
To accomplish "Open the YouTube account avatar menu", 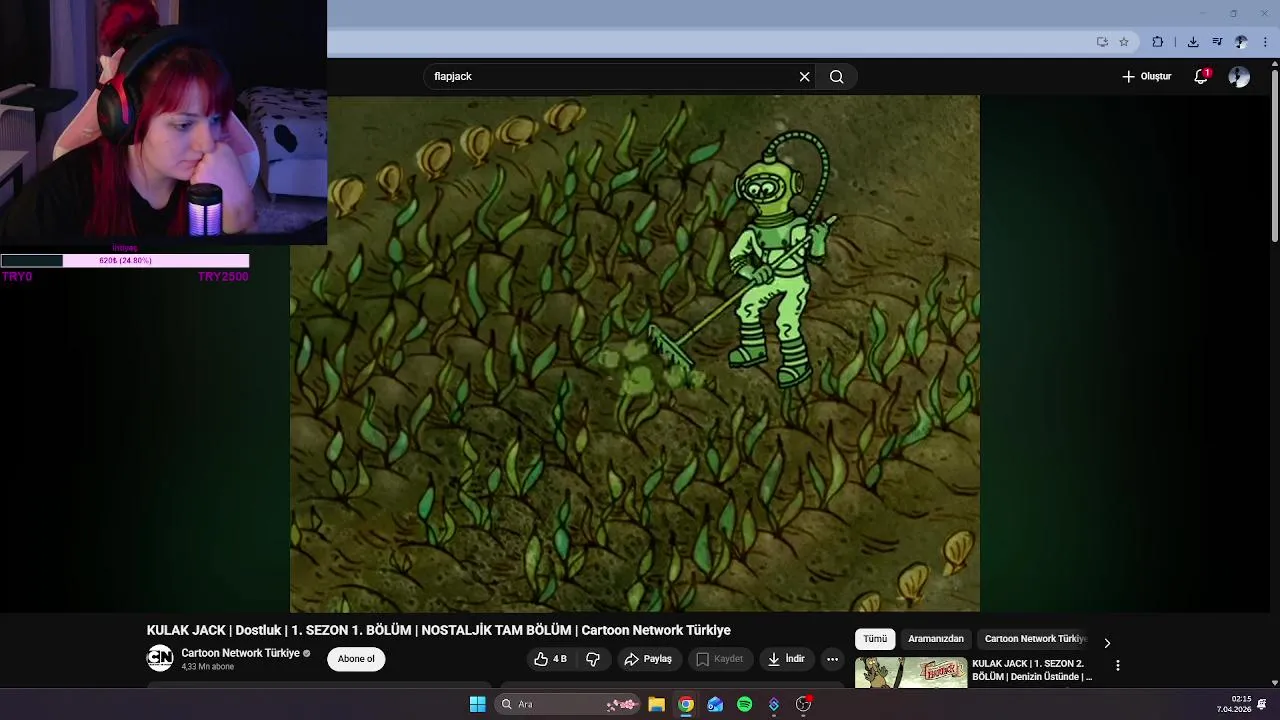I will tap(1239, 77).
